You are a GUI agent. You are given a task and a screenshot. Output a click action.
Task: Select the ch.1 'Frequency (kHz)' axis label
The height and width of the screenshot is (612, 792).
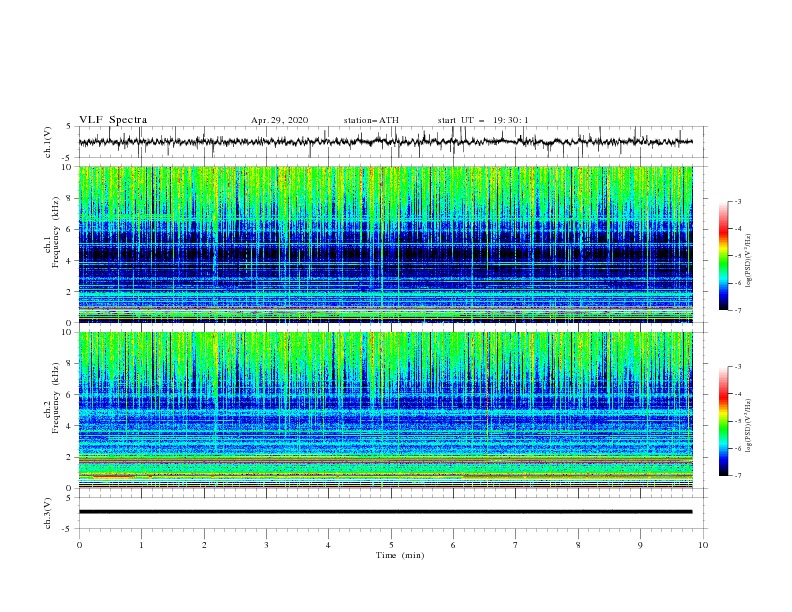[x=56, y=232]
